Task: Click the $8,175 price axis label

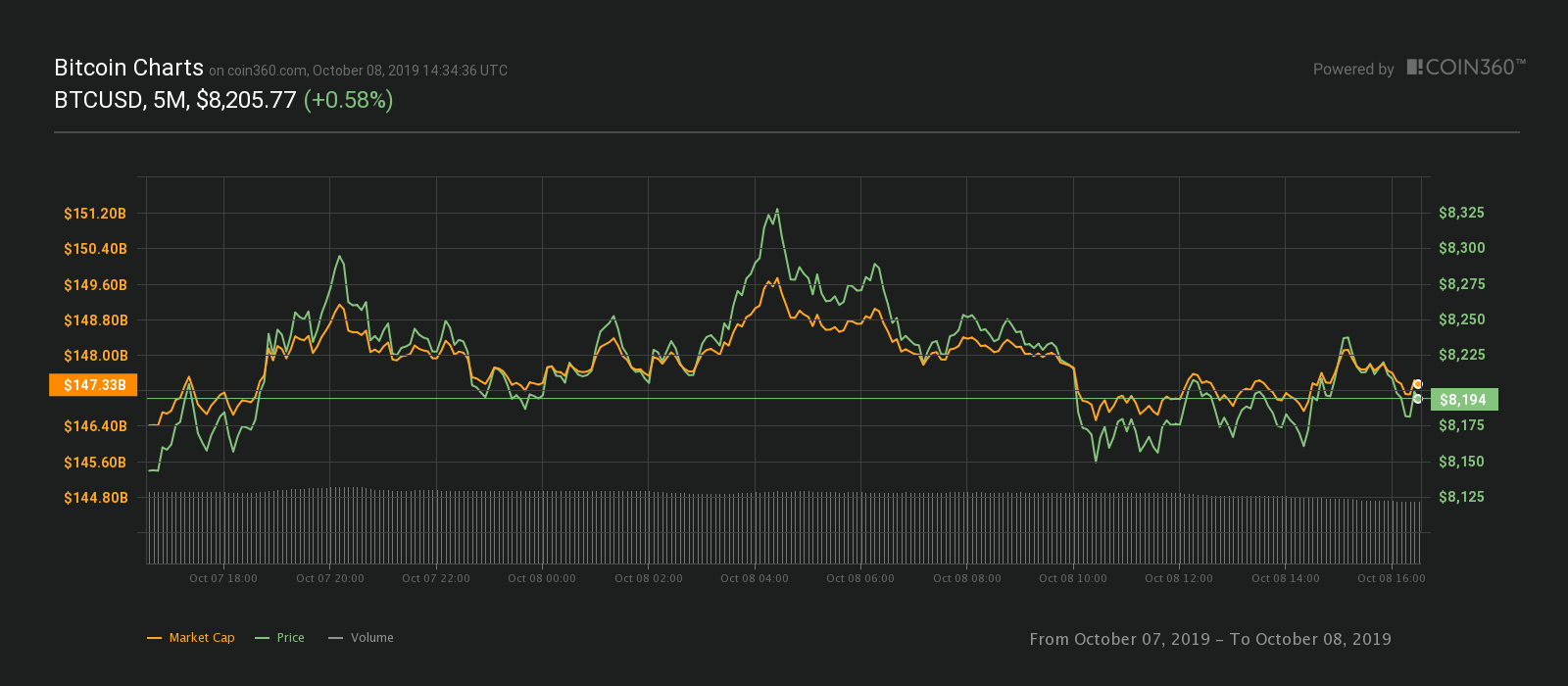Action: [x=1461, y=425]
